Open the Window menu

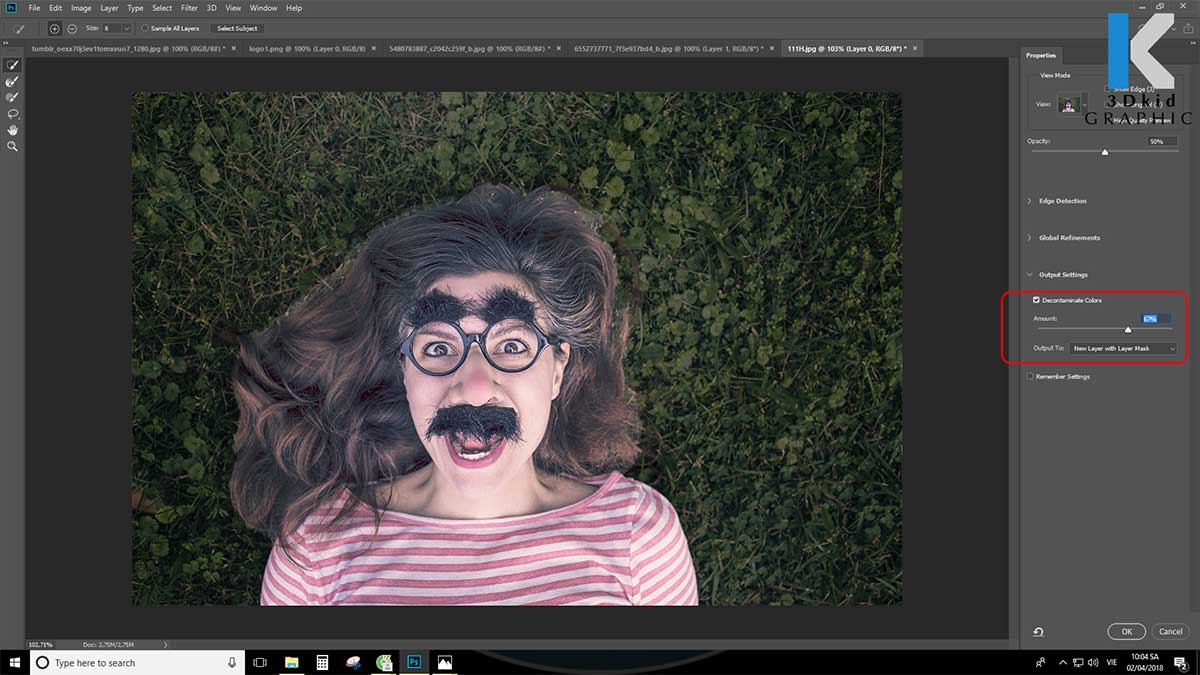[264, 8]
